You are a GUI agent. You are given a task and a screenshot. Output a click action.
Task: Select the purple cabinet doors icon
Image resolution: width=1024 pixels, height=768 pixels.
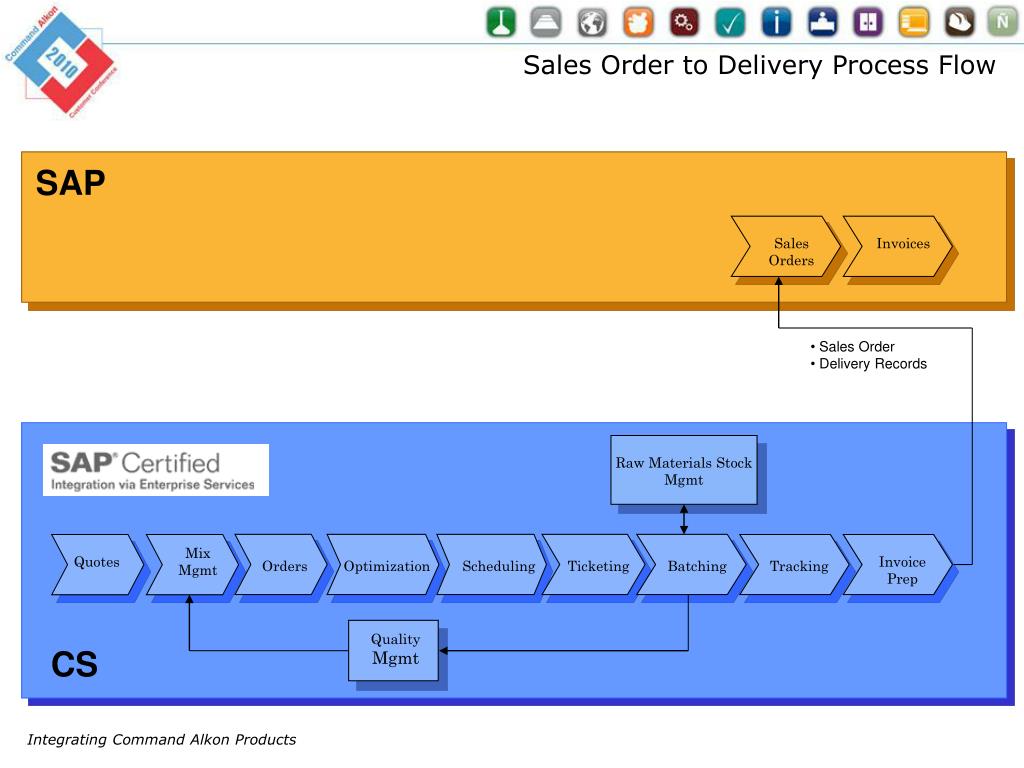pos(868,22)
